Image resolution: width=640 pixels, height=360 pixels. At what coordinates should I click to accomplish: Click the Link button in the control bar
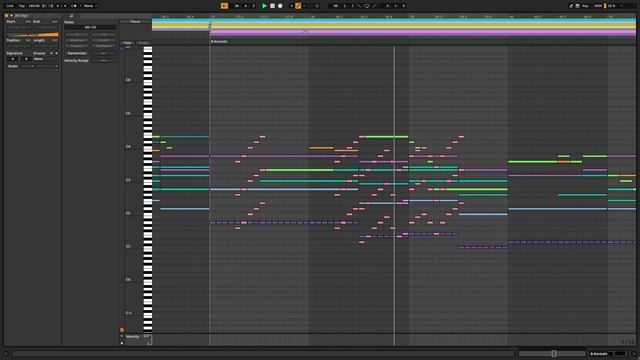pos(10,6)
